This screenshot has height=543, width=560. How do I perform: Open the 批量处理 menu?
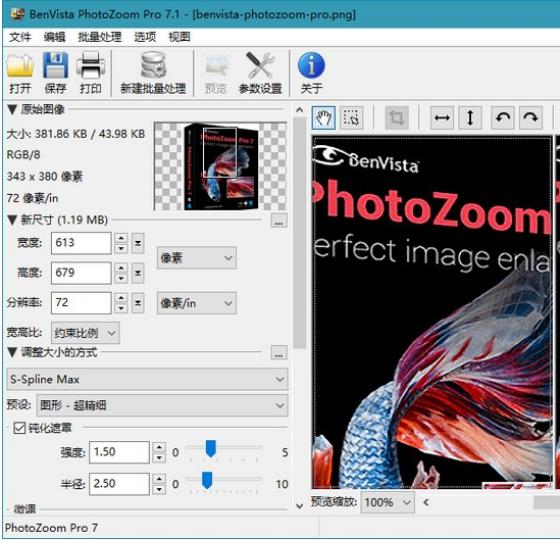[x=100, y=37]
